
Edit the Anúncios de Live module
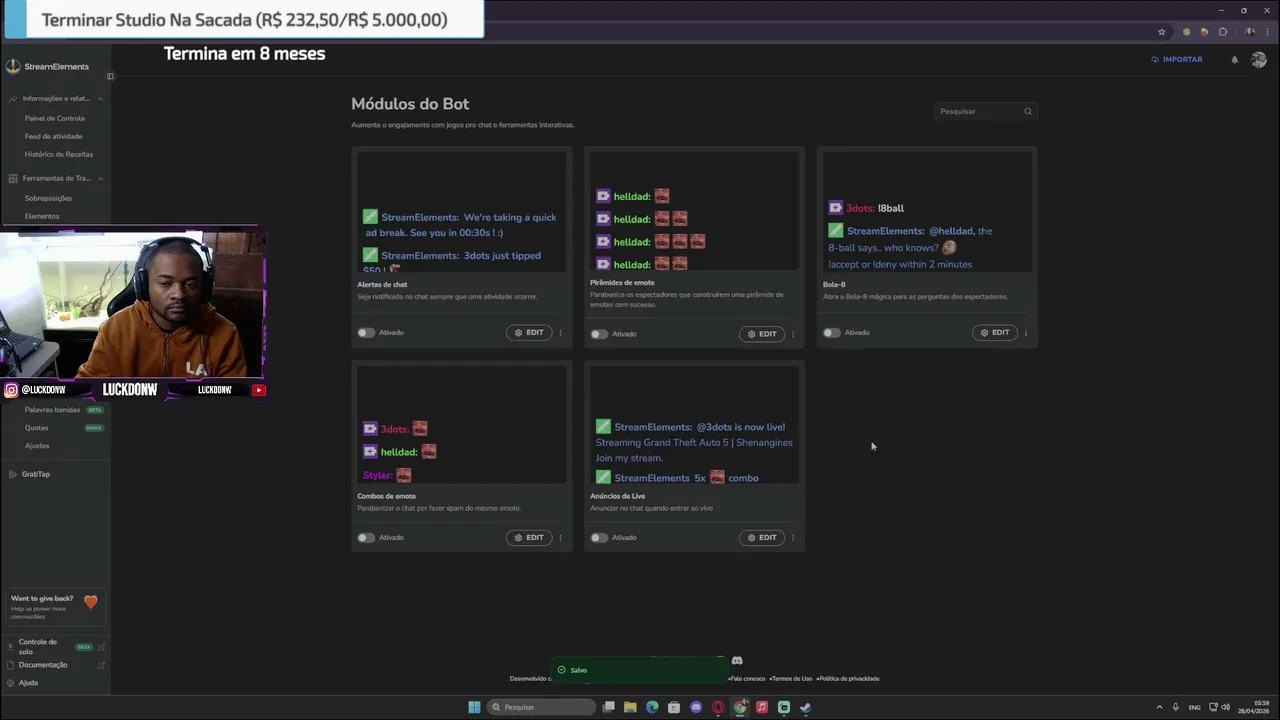762,538
